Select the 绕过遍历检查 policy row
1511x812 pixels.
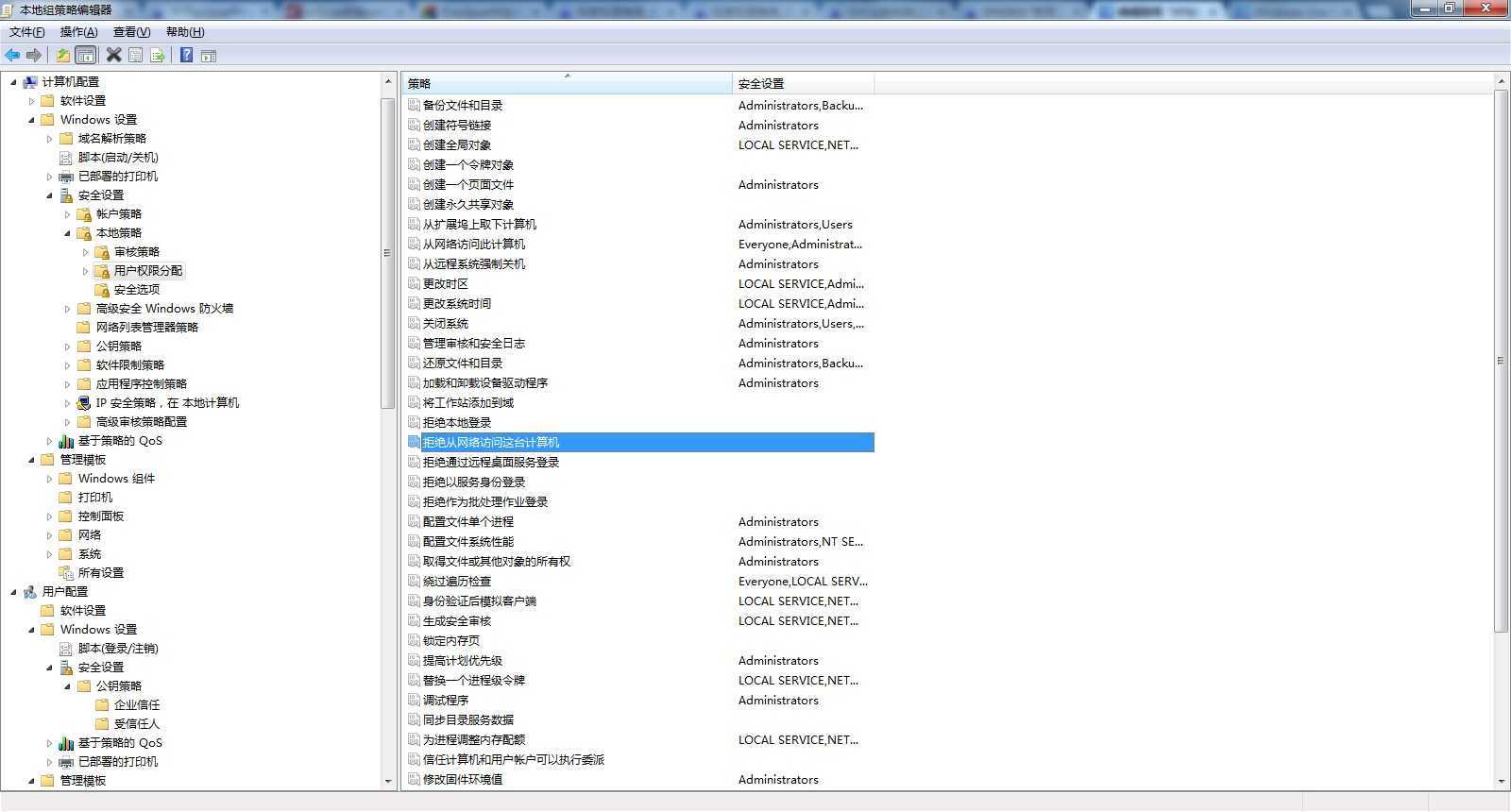(x=640, y=581)
